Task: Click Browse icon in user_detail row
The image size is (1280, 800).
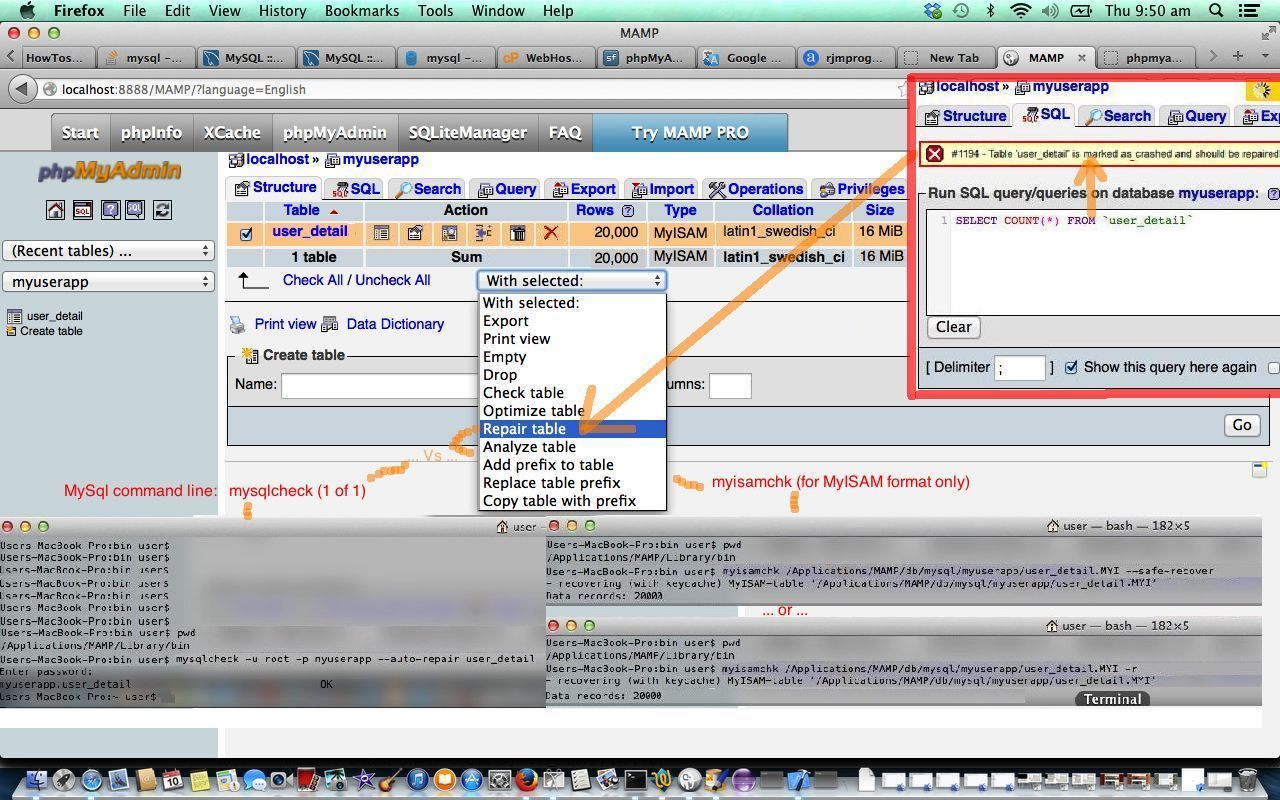Action: tap(381, 233)
